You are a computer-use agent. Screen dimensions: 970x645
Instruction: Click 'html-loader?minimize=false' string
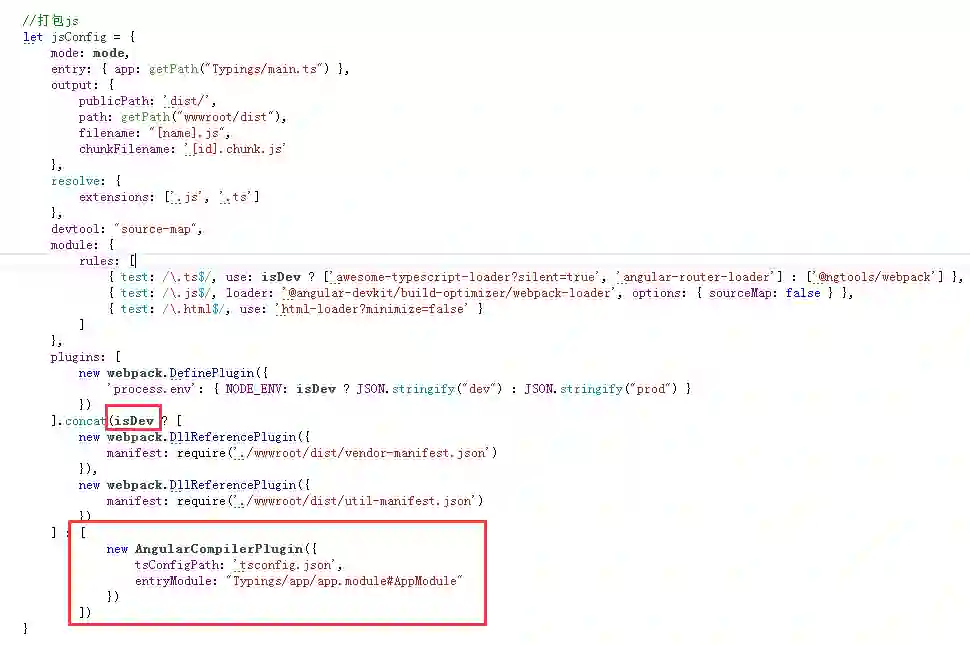click(372, 309)
